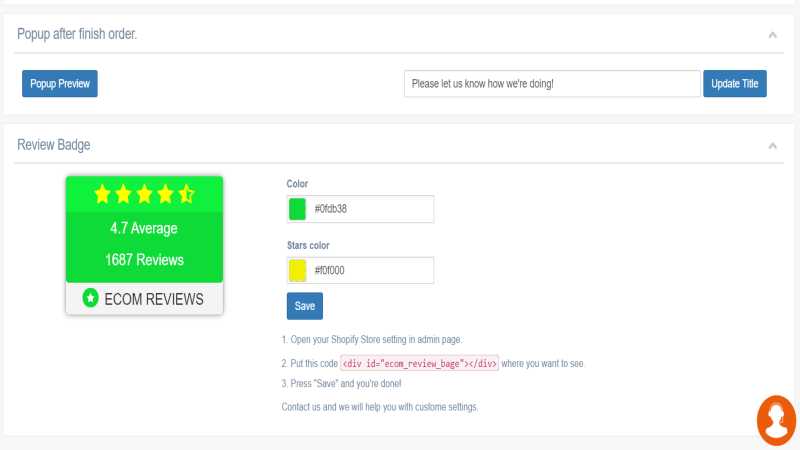Click the Popup after finish order heading
The height and width of the screenshot is (450, 800).
click(x=77, y=34)
